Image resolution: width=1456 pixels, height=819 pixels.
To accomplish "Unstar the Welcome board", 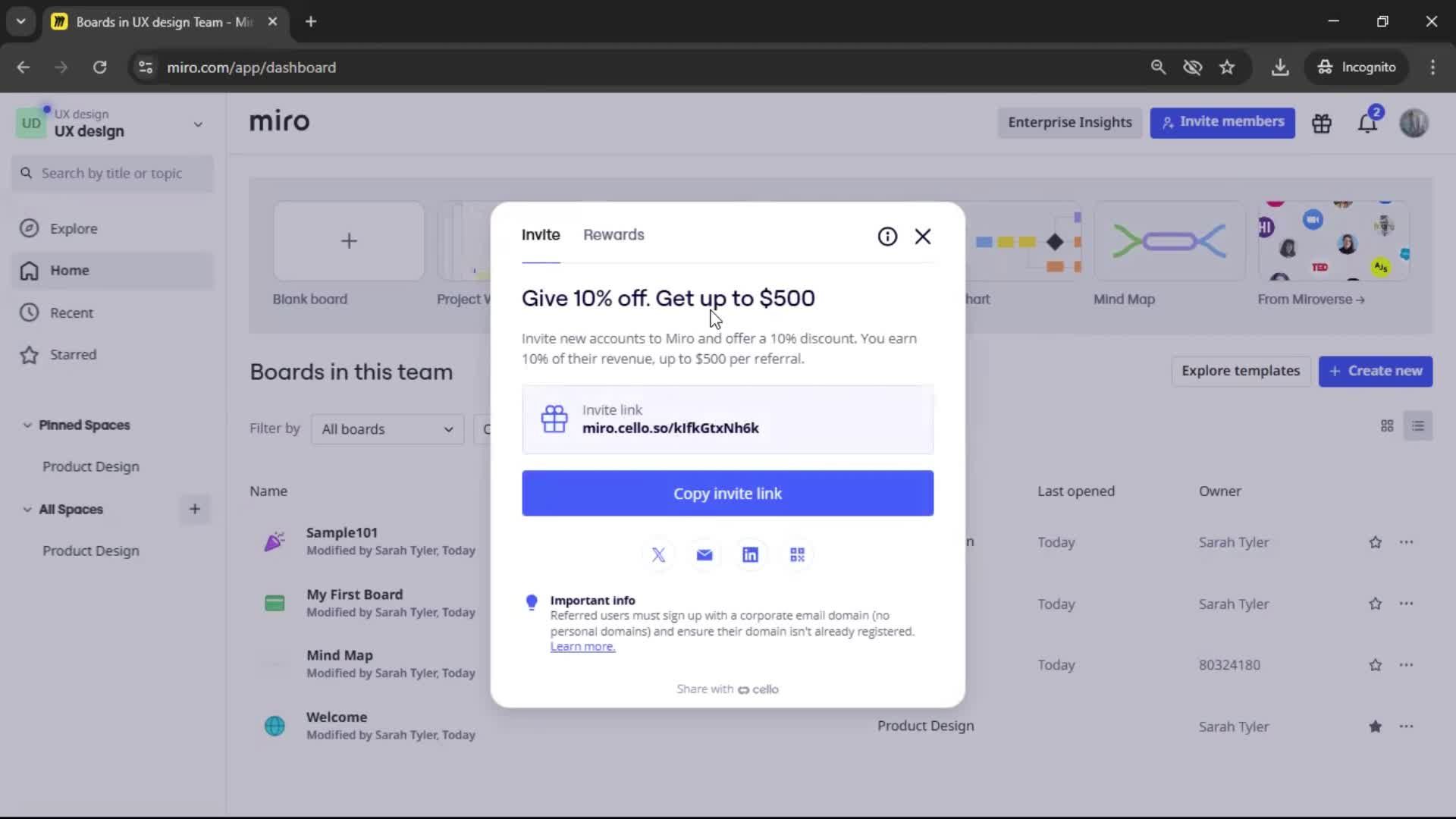I will (1375, 726).
